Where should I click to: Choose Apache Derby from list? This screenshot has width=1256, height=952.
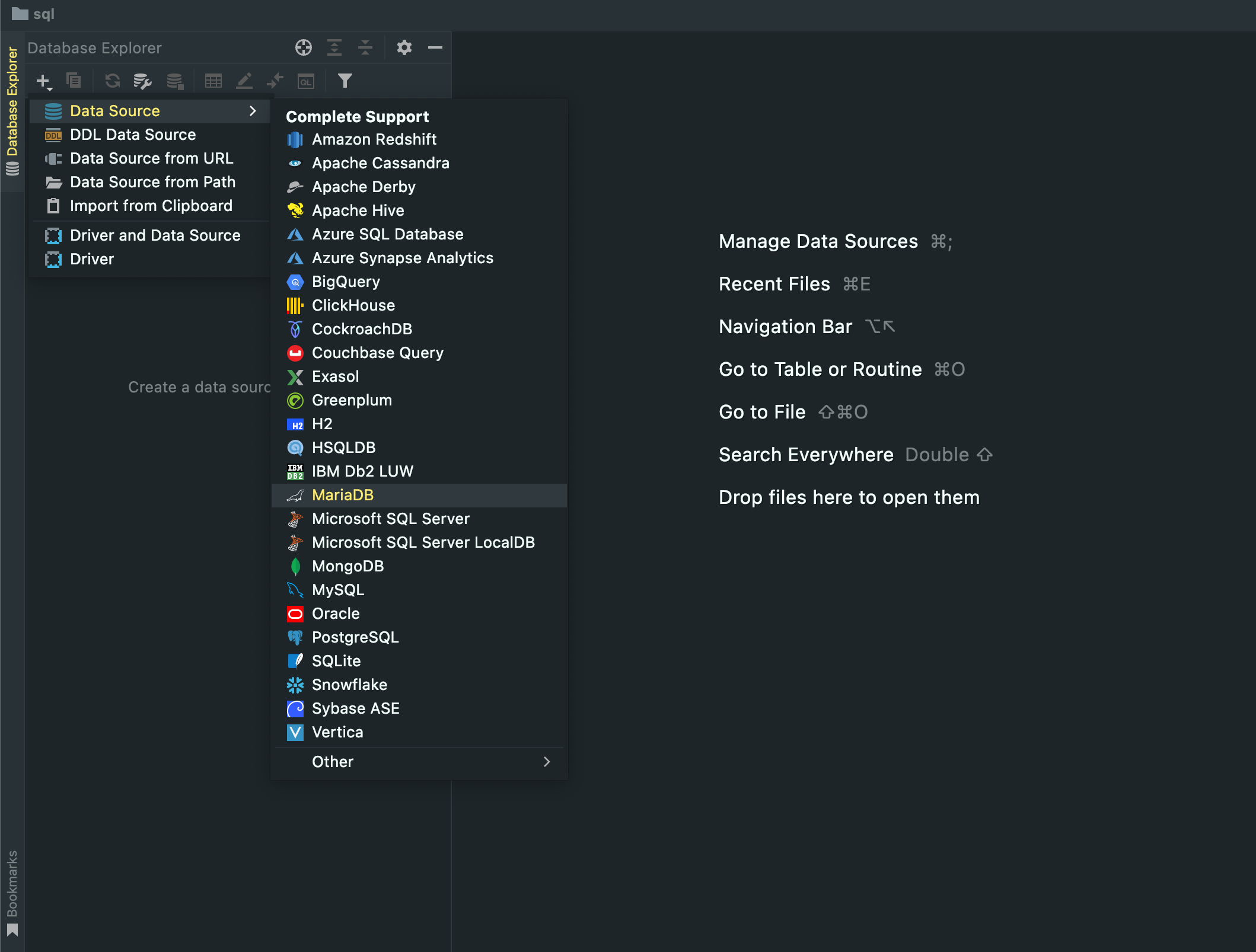(x=419, y=187)
